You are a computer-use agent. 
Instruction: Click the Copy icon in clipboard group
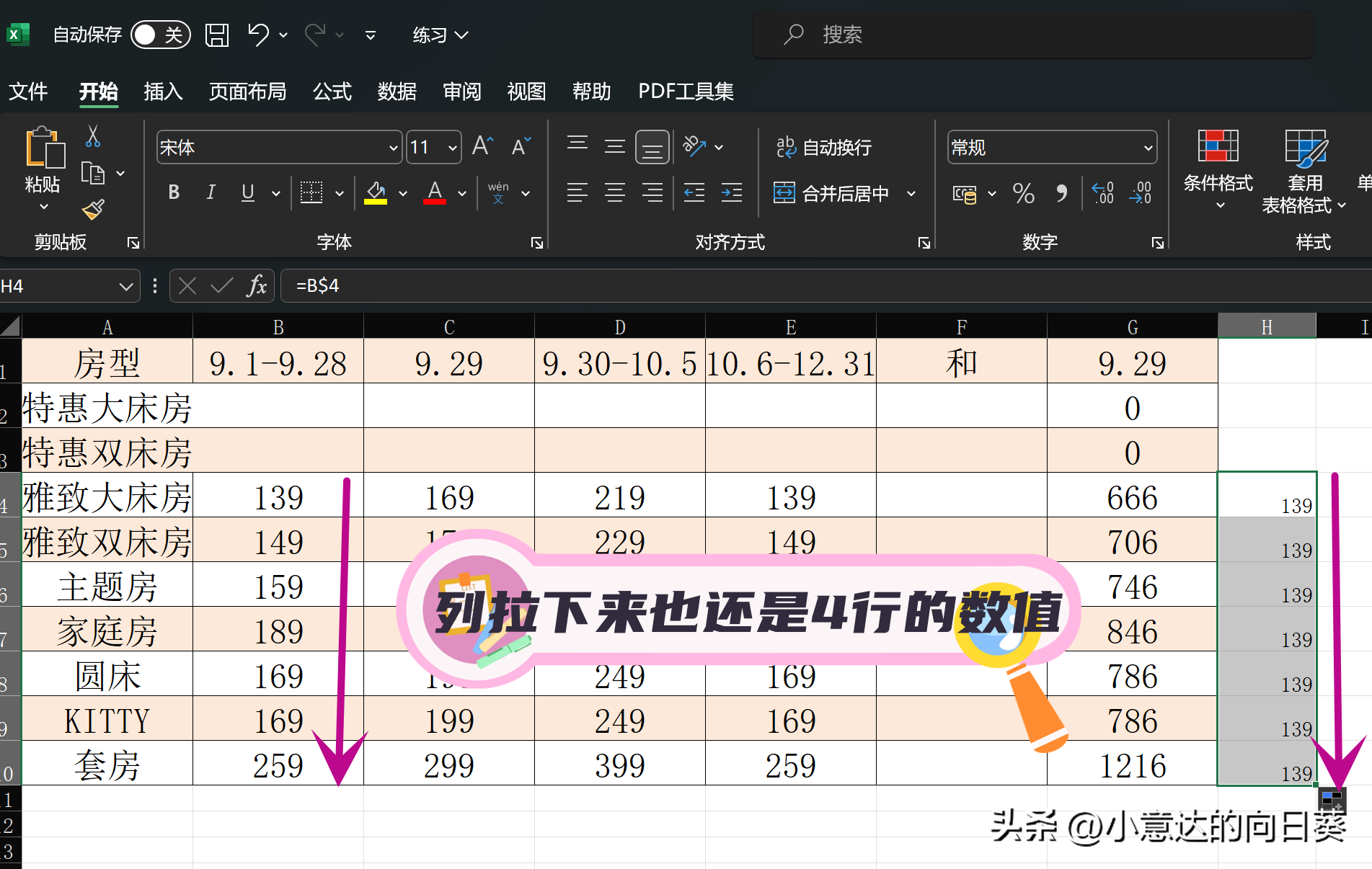tap(93, 173)
